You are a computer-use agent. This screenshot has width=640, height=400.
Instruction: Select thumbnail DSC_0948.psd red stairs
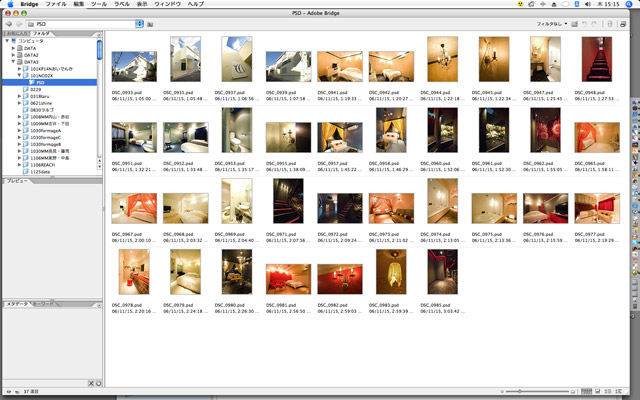[x=597, y=59]
